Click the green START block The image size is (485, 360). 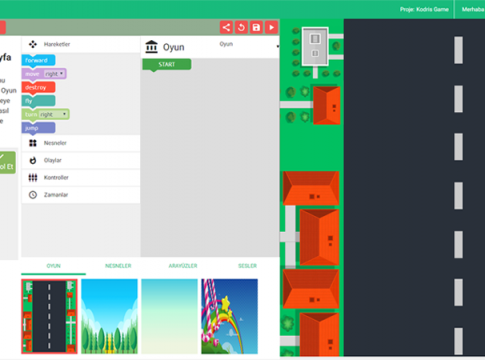tap(167, 65)
